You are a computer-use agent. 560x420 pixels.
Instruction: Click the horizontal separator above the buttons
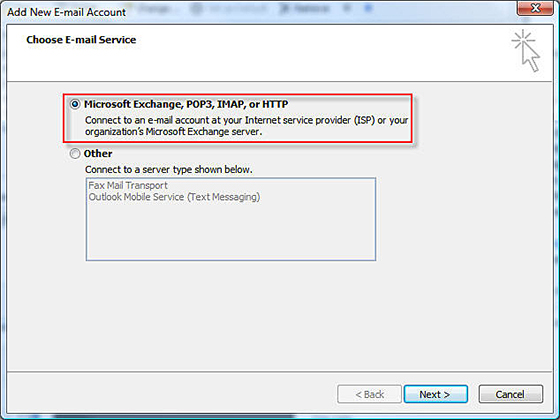(x=280, y=372)
